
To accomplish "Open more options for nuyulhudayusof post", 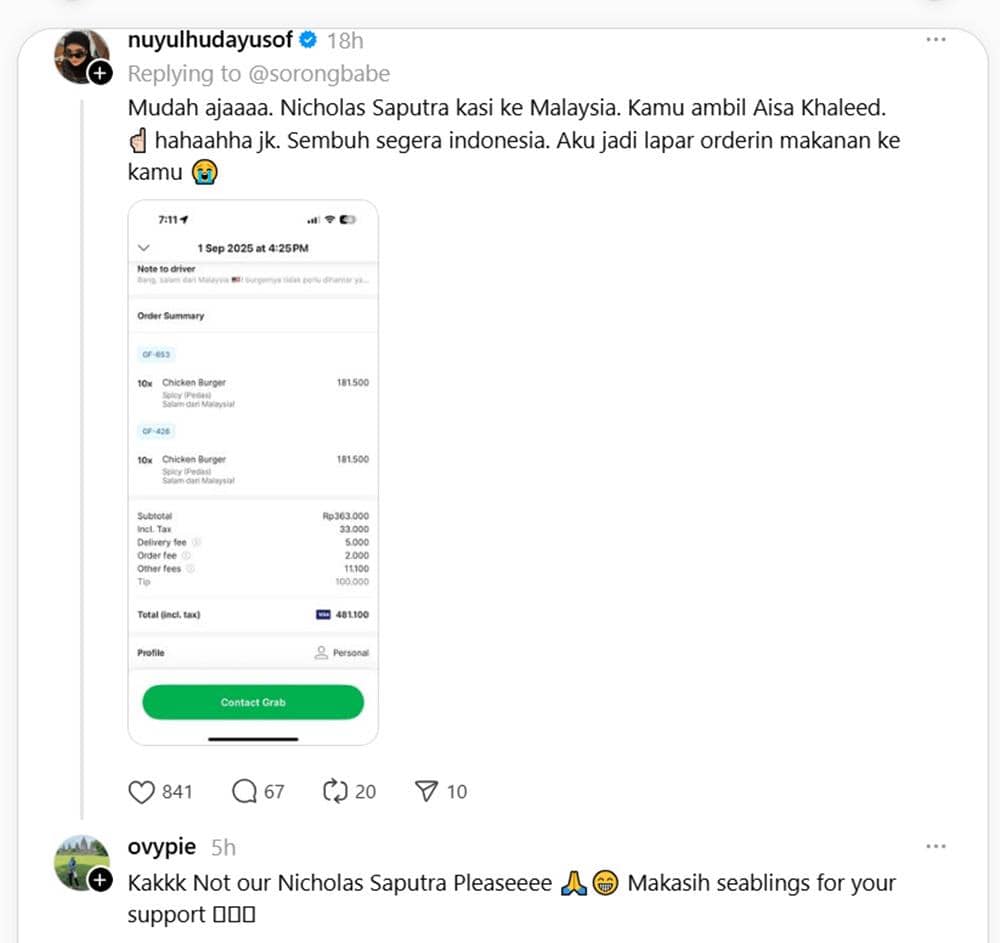I will (936, 40).
